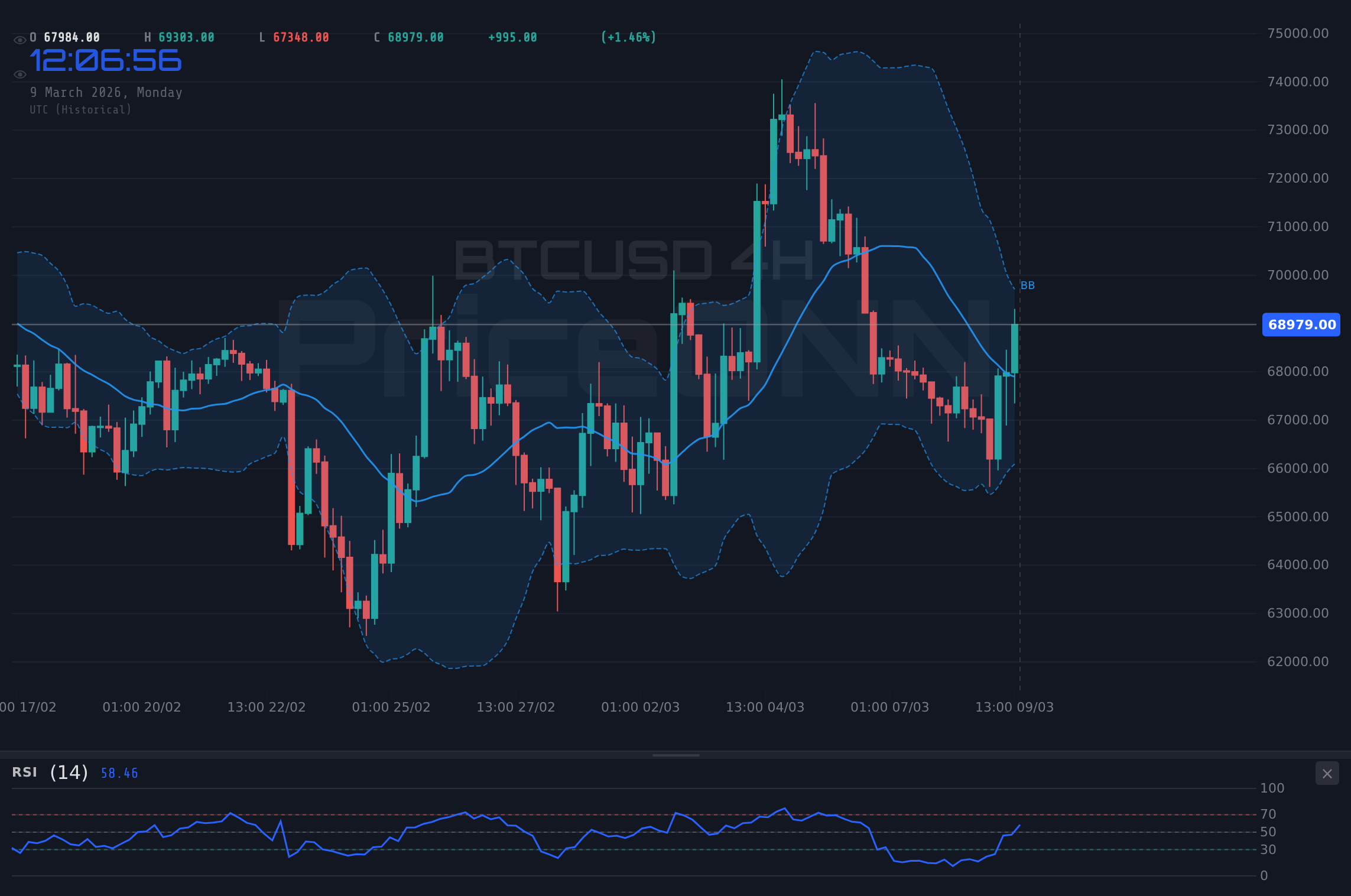Click the 64000.00 price axis label

tap(1298, 564)
